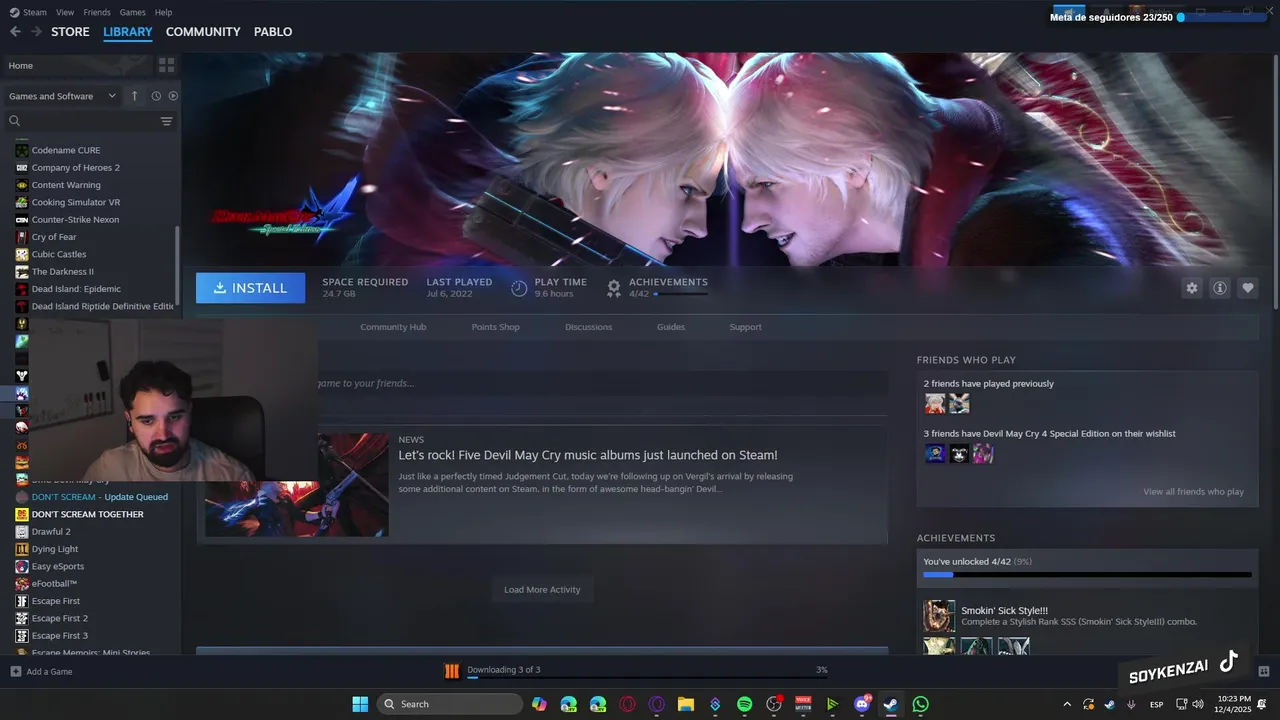The height and width of the screenshot is (720, 1280).
Task: Select Easy eSports entry
Action: pos(58,566)
